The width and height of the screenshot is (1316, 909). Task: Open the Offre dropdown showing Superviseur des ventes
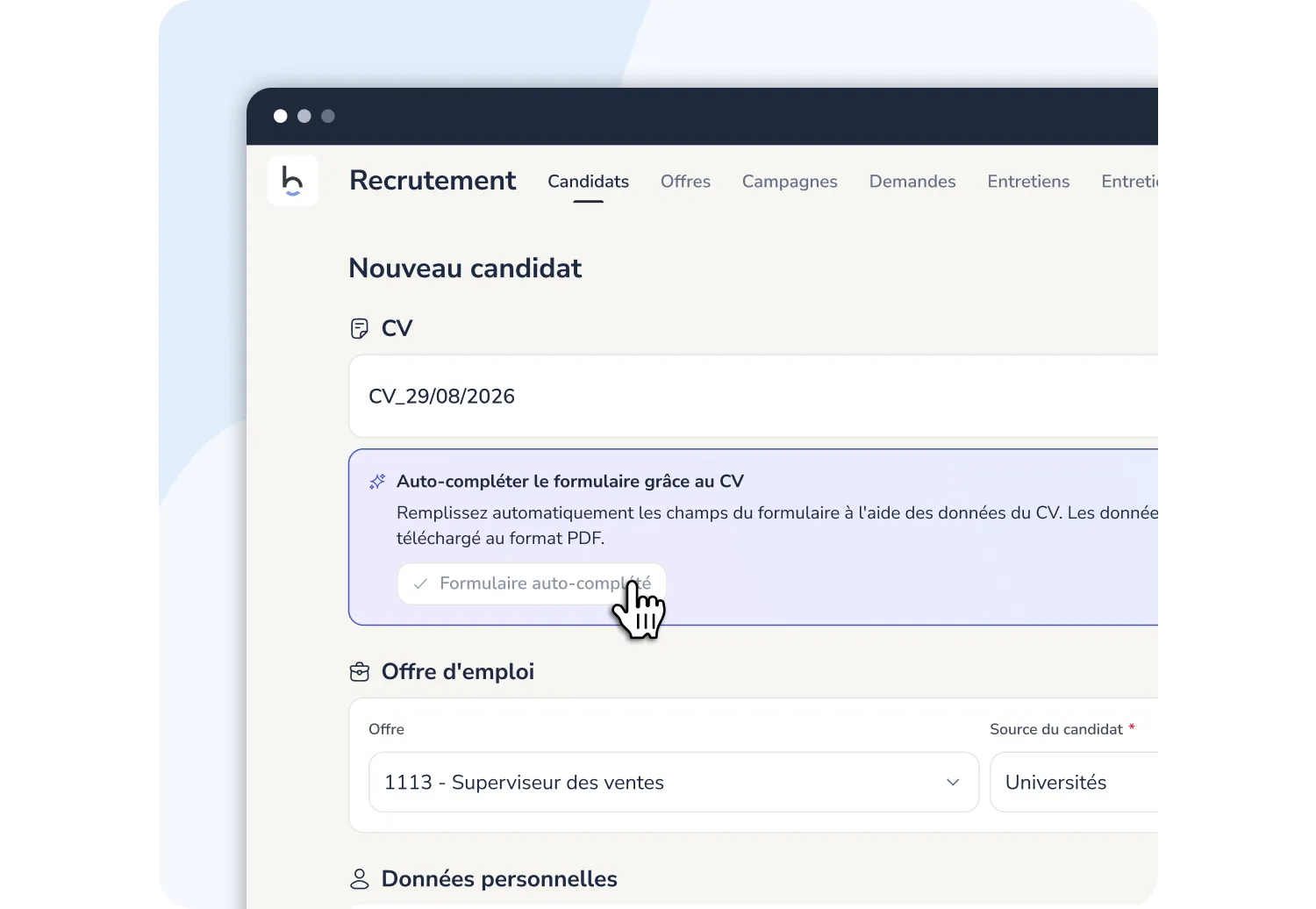point(673,783)
